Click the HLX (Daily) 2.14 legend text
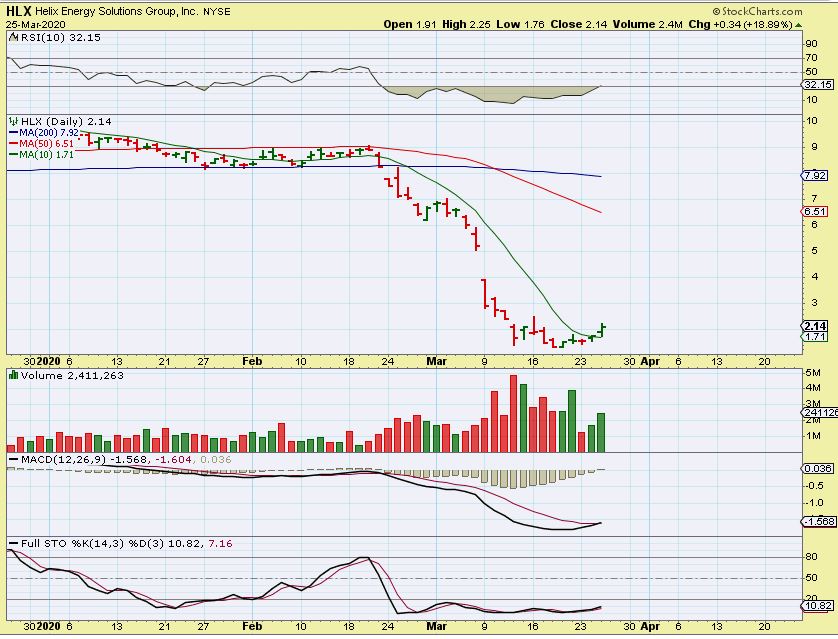 point(66,122)
